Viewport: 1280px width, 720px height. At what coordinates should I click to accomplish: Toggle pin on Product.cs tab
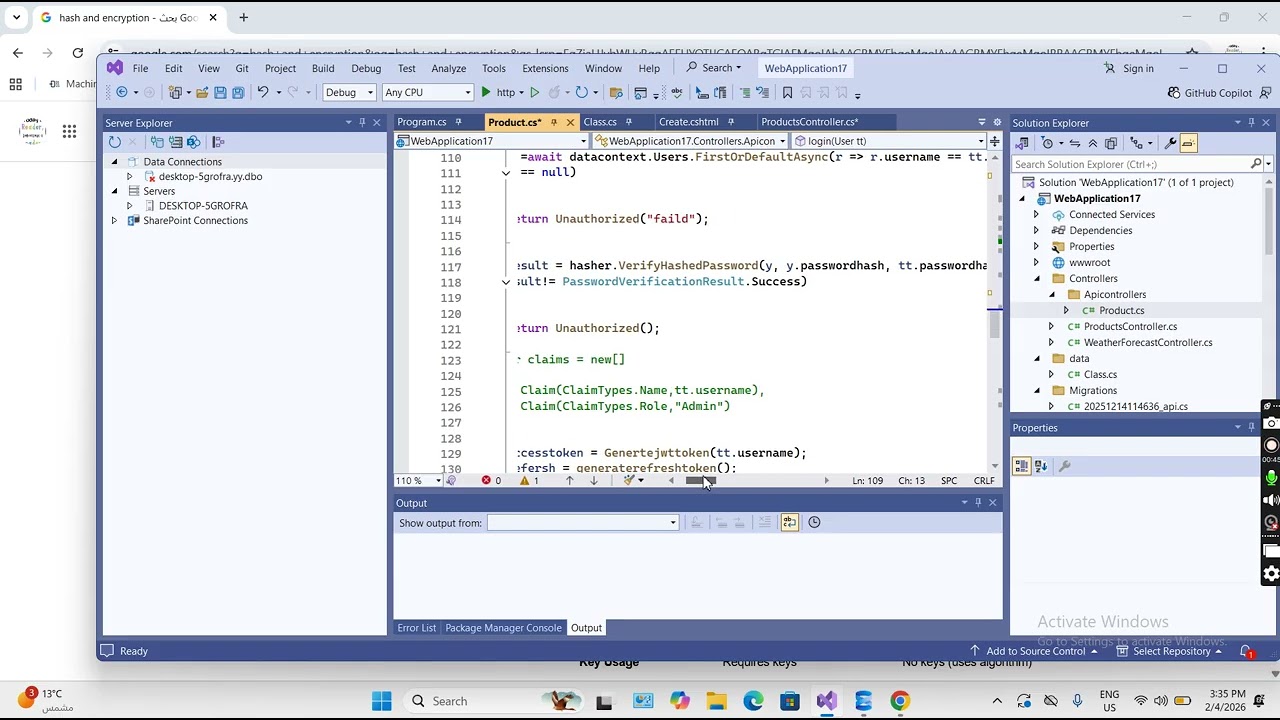(x=553, y=122)
